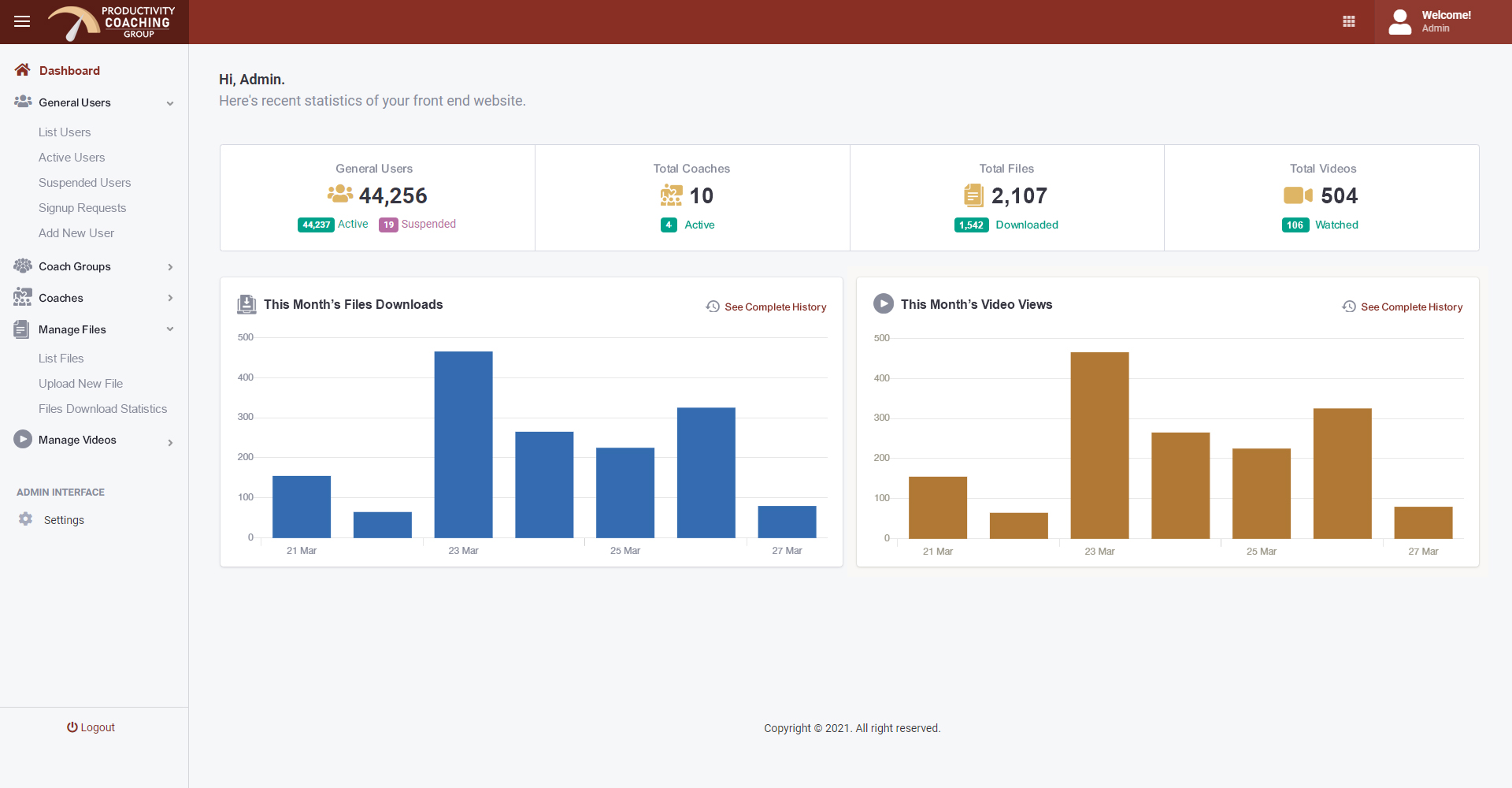1512x788 pixels.
Task: Click the General Users sidebar label
Action: pyautogui.click(x=75, y=102)
